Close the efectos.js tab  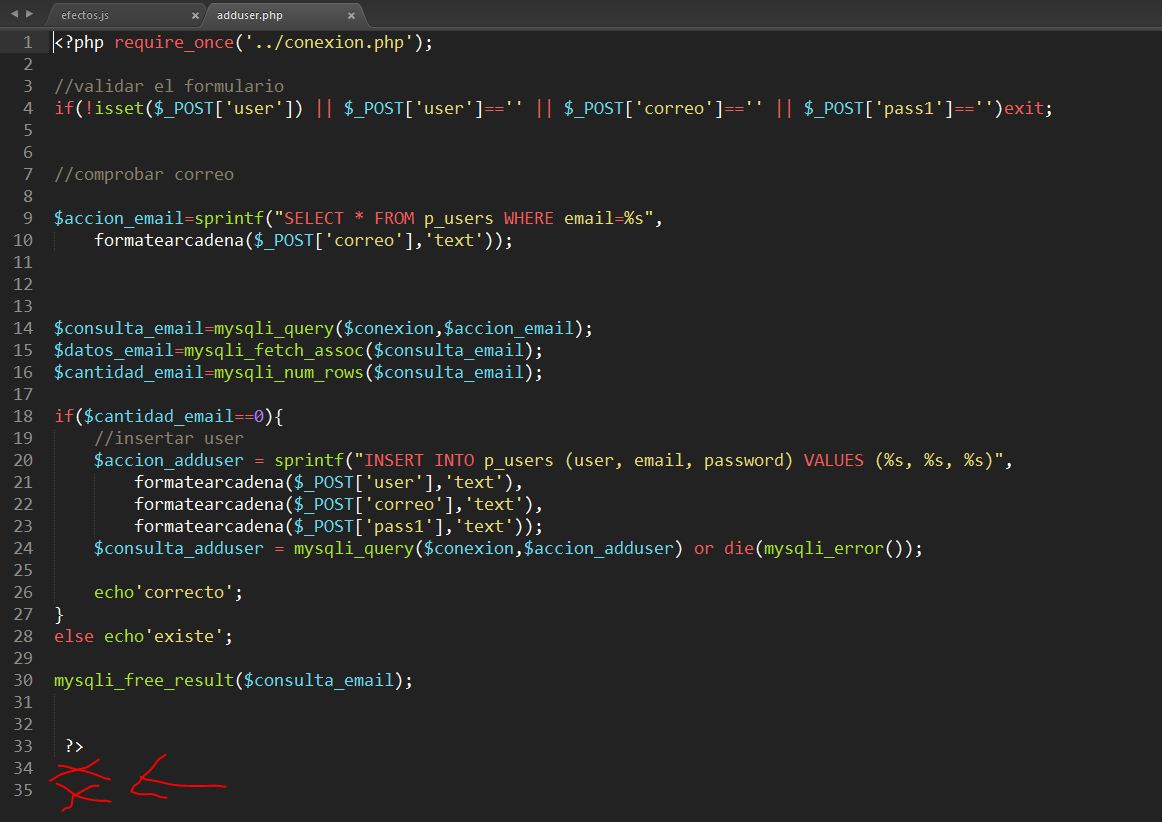click(195, 16)
